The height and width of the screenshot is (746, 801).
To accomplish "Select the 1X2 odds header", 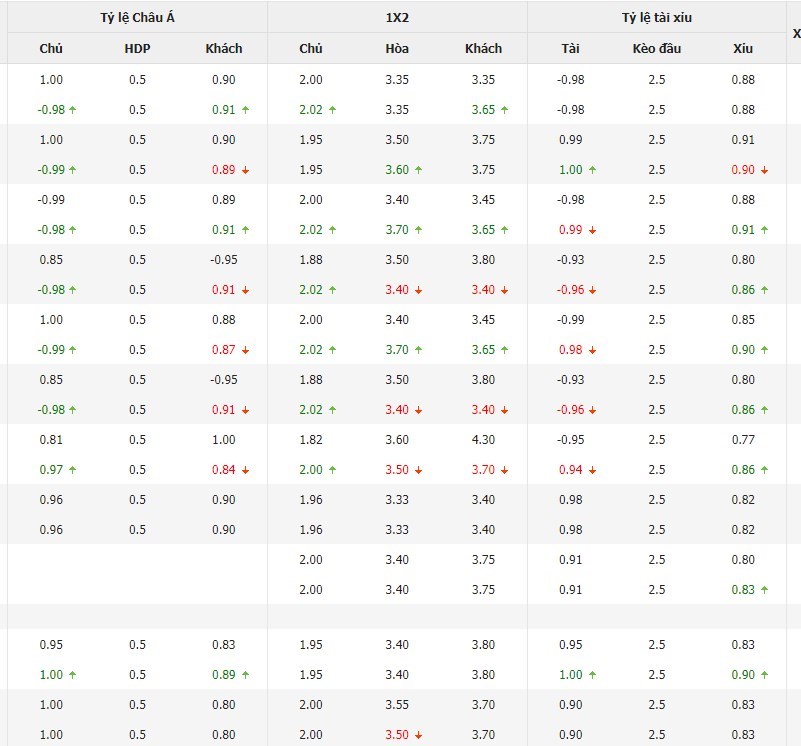I will tap(397, 17).
